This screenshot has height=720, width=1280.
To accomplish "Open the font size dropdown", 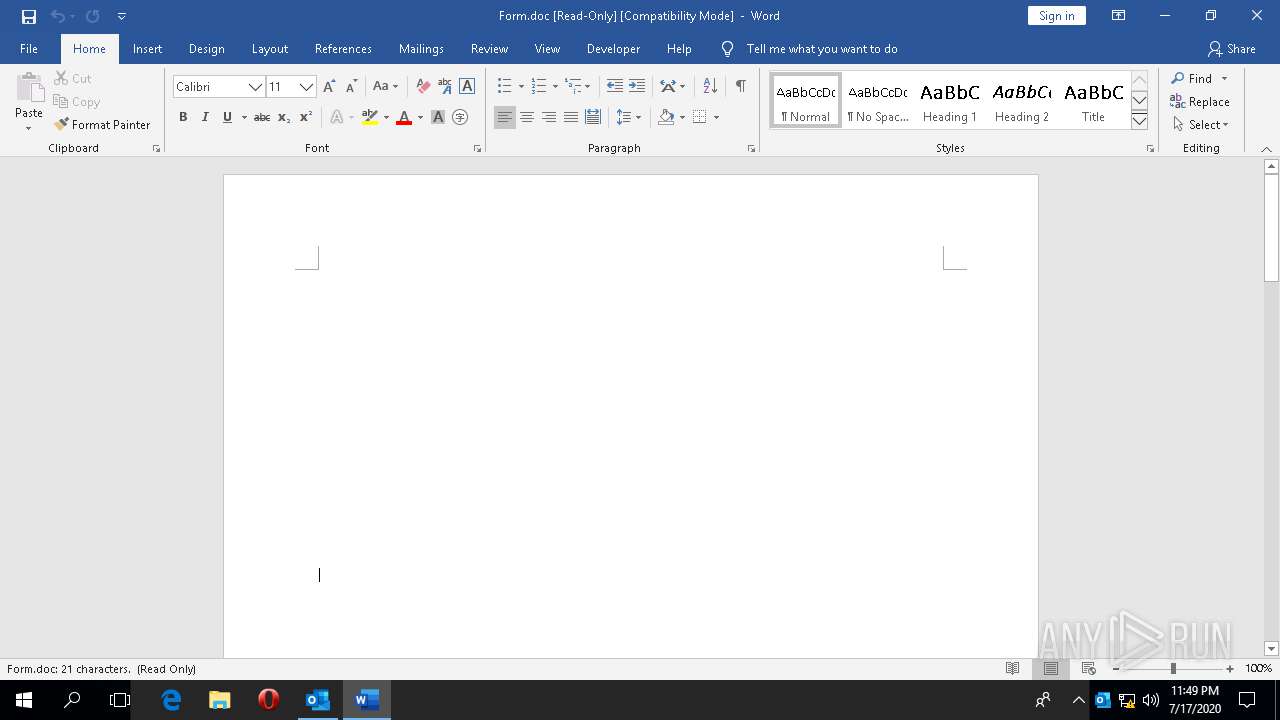I will pos(307,87).
